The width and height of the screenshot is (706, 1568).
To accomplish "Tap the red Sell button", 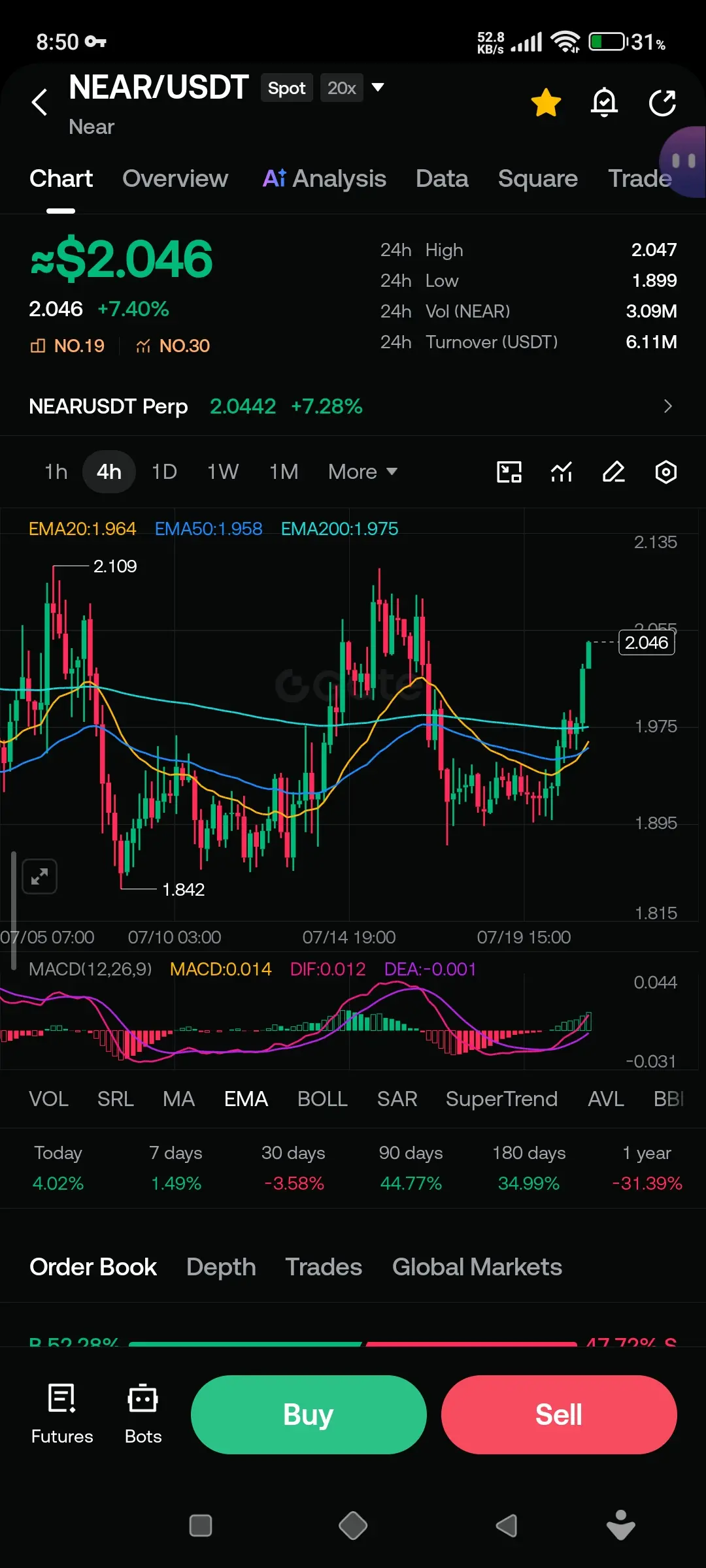I will click(x=559, y=1414).
